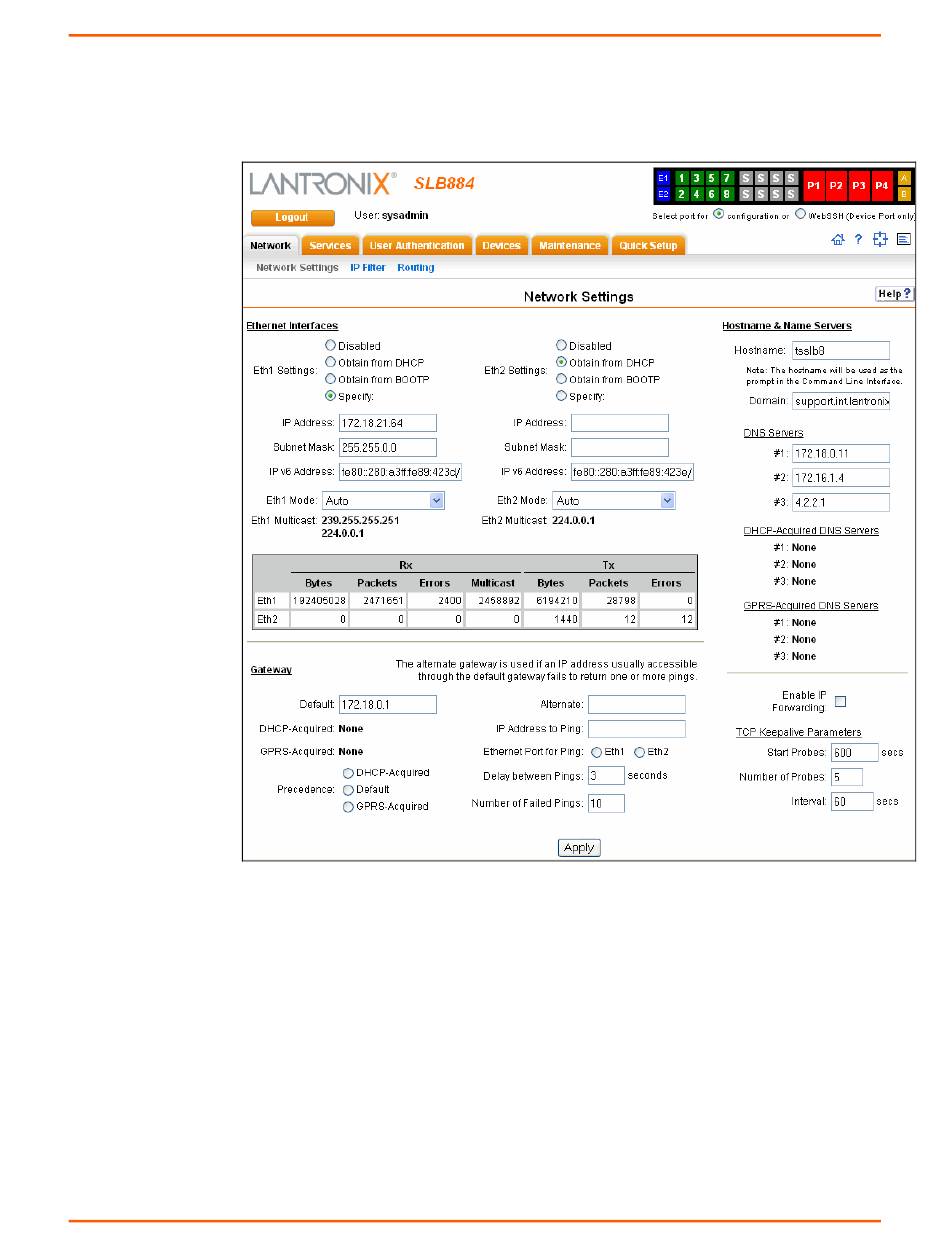Enable the IP Forwarding checkbox
This screenshot has height=1260, width=950.
click(x=840, y=701)
